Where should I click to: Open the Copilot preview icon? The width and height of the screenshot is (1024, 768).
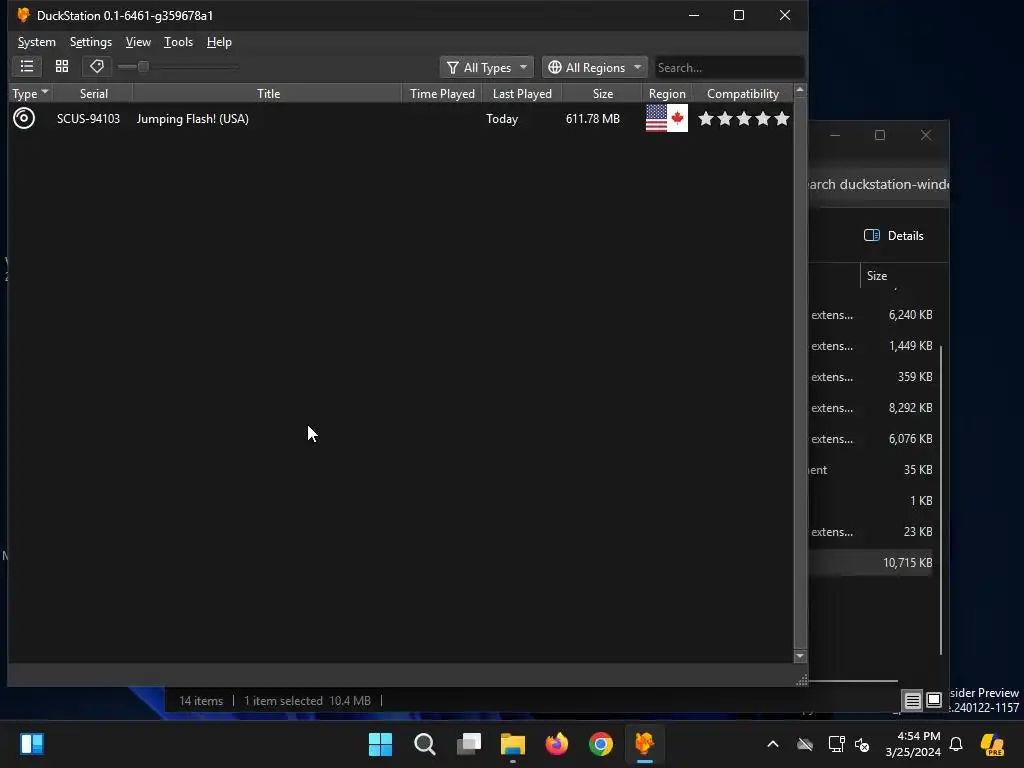(992, 744)
